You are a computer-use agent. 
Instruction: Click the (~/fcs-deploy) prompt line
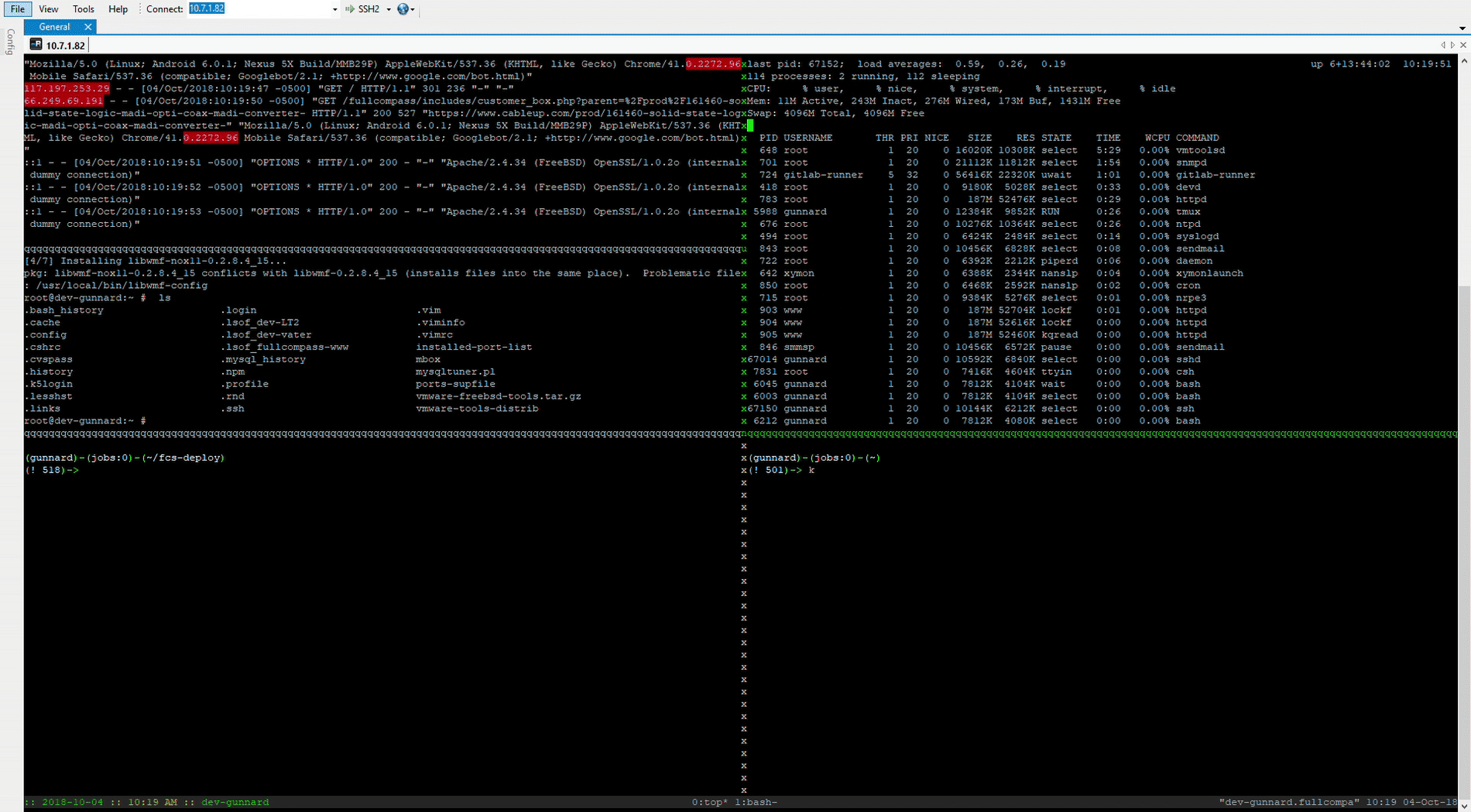(x=125, y=457)
